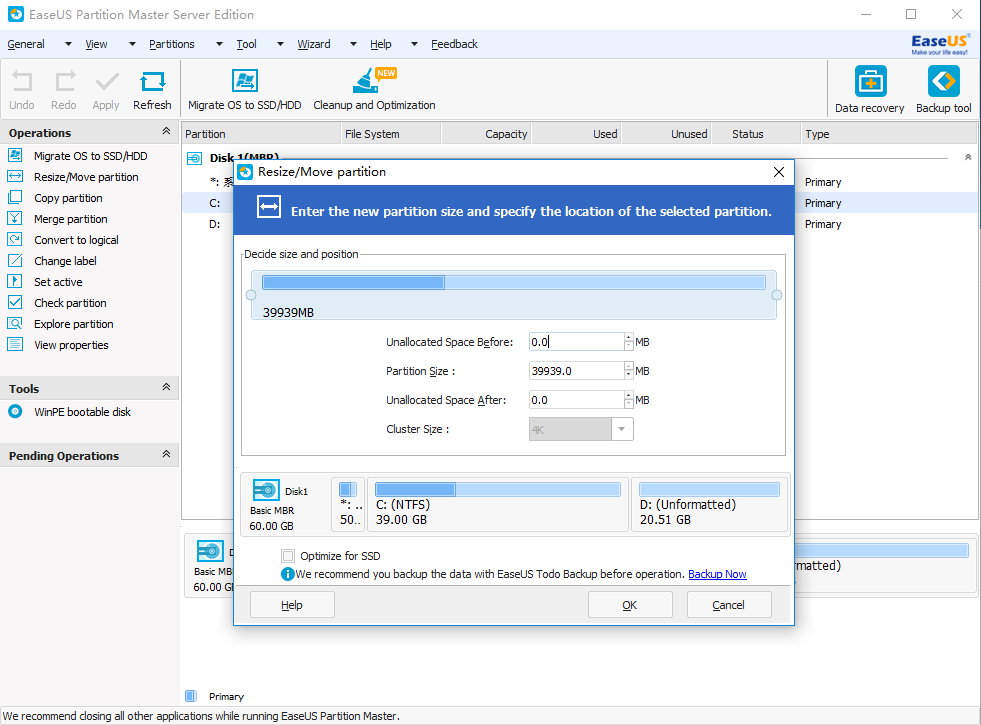Open the Wizard menu
Viewport: 981px width, 725px height.
pyautogui.click(x=313, y=44)
